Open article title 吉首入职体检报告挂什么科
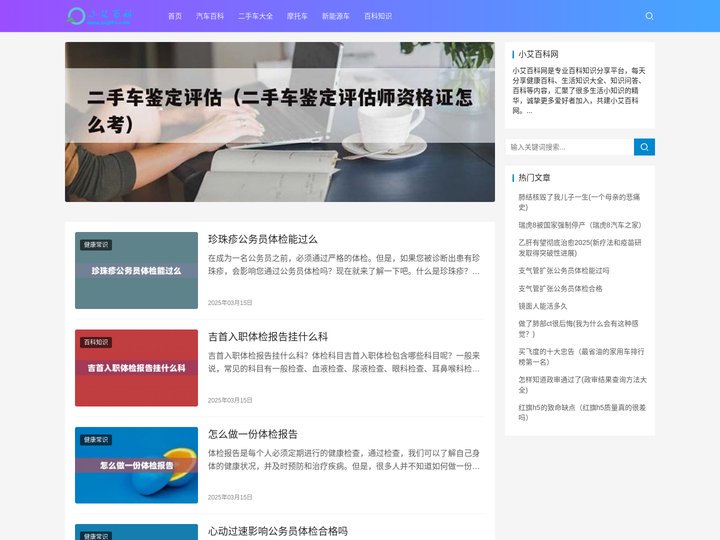 pos(268,337)
